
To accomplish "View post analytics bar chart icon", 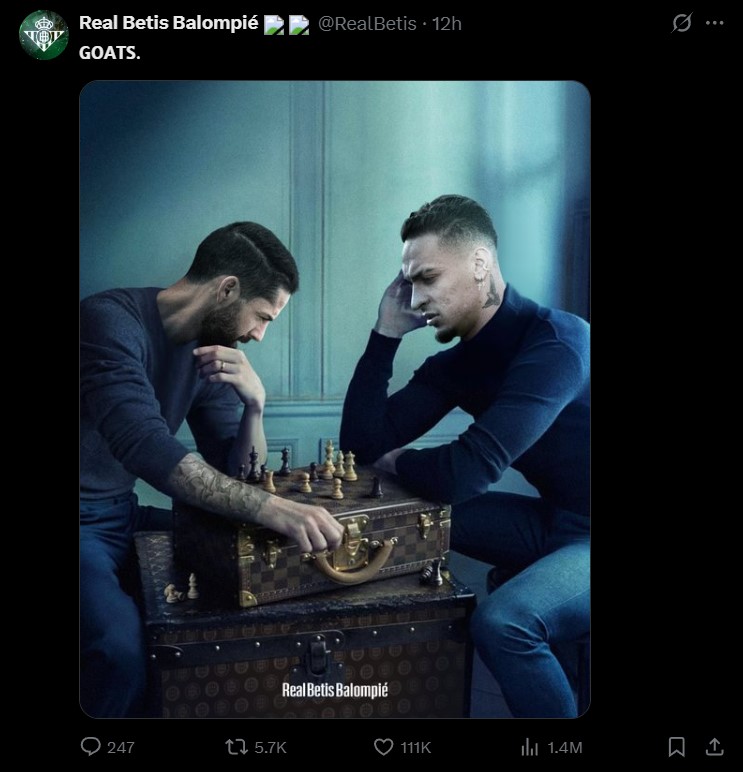I will click(529, 747).
